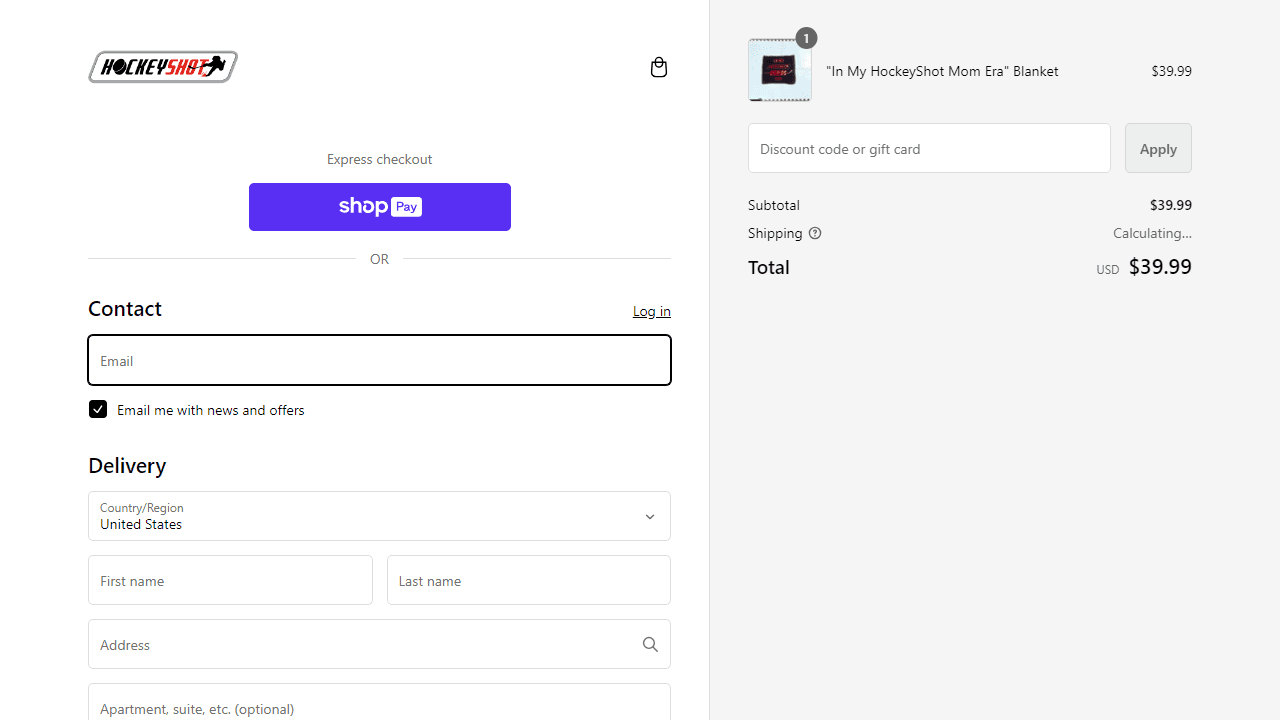Click the Contact heading

125,308
